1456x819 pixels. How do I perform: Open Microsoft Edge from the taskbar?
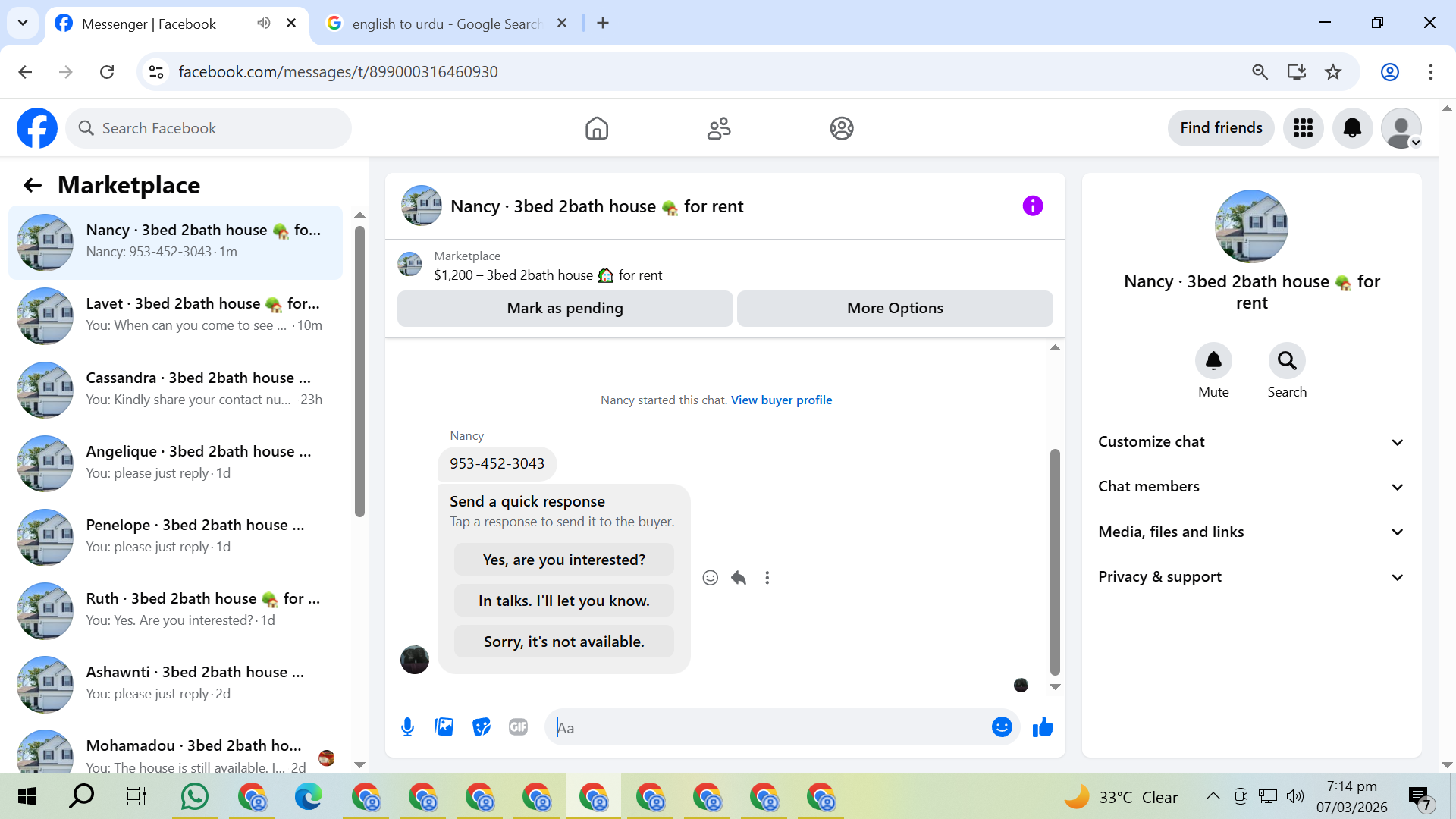click(309, 797)
